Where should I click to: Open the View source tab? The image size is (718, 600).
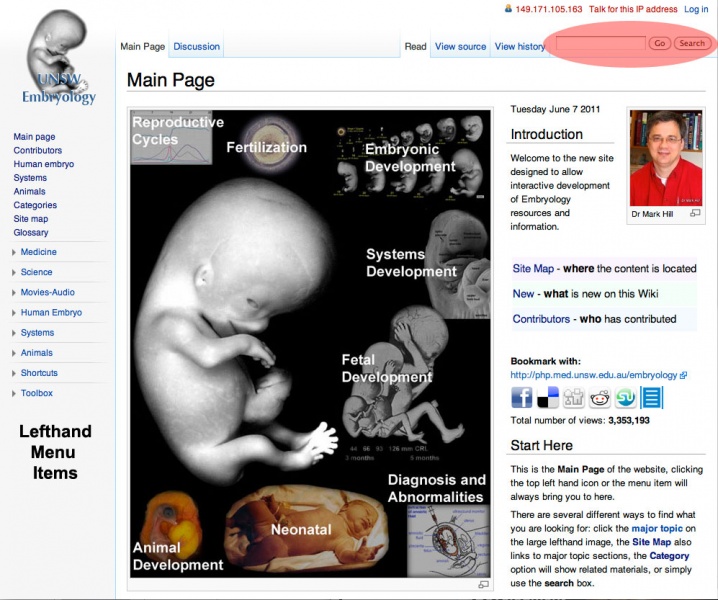tap(460, 46)
